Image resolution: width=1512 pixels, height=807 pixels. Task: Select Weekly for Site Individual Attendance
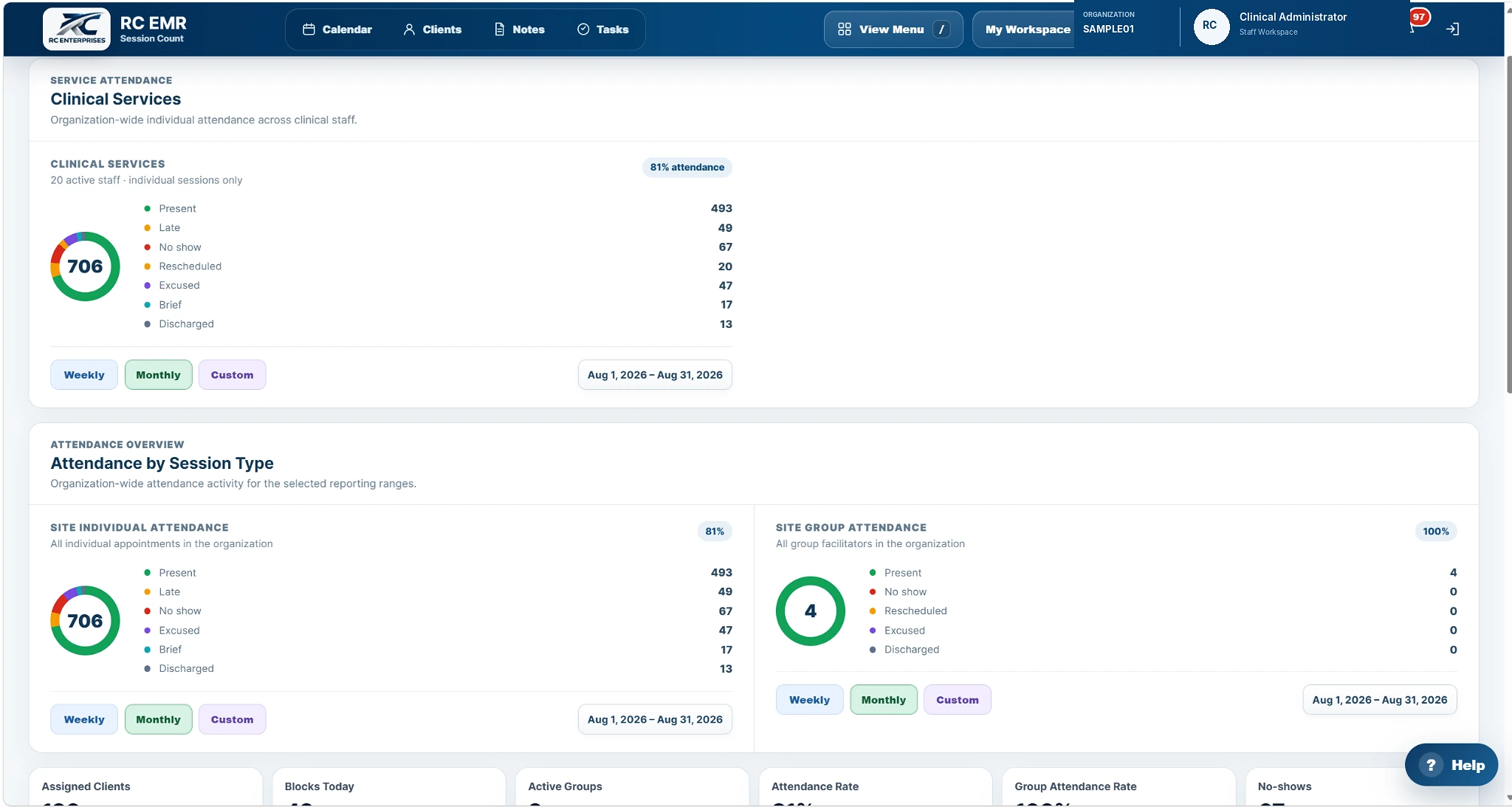coord(84,720)
